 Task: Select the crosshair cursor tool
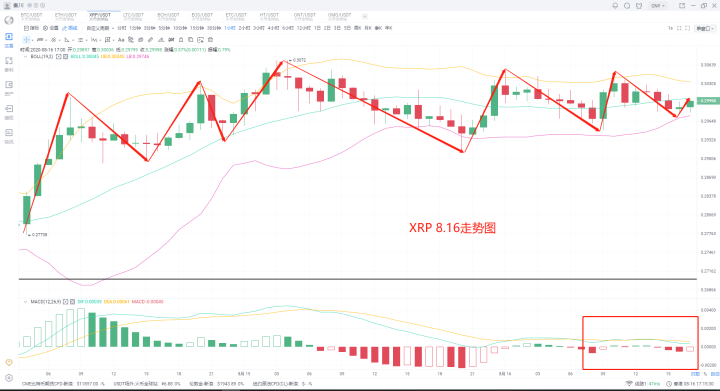pyautogui.click(x=27, y=40)
